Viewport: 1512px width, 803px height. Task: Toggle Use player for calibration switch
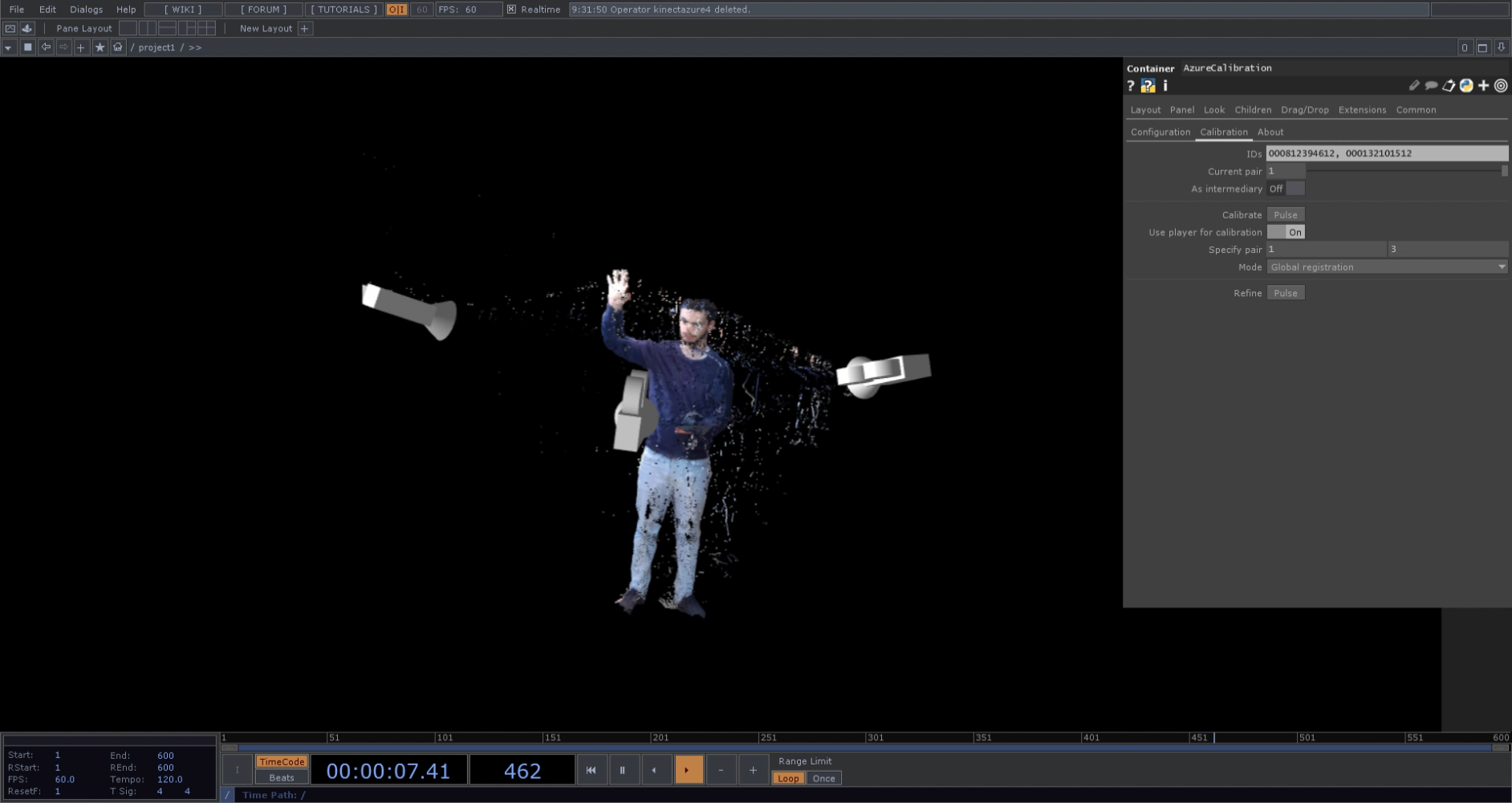[1286, 232]
